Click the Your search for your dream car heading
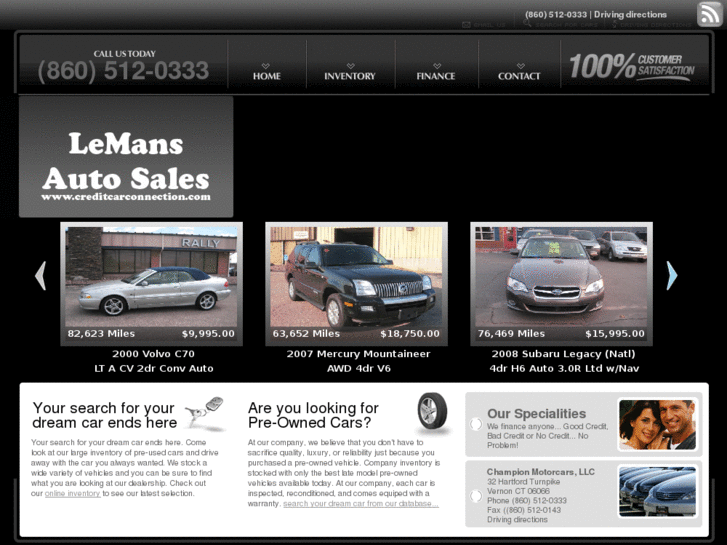Screen dimensions: 727x545 click(x=104, y=415)
